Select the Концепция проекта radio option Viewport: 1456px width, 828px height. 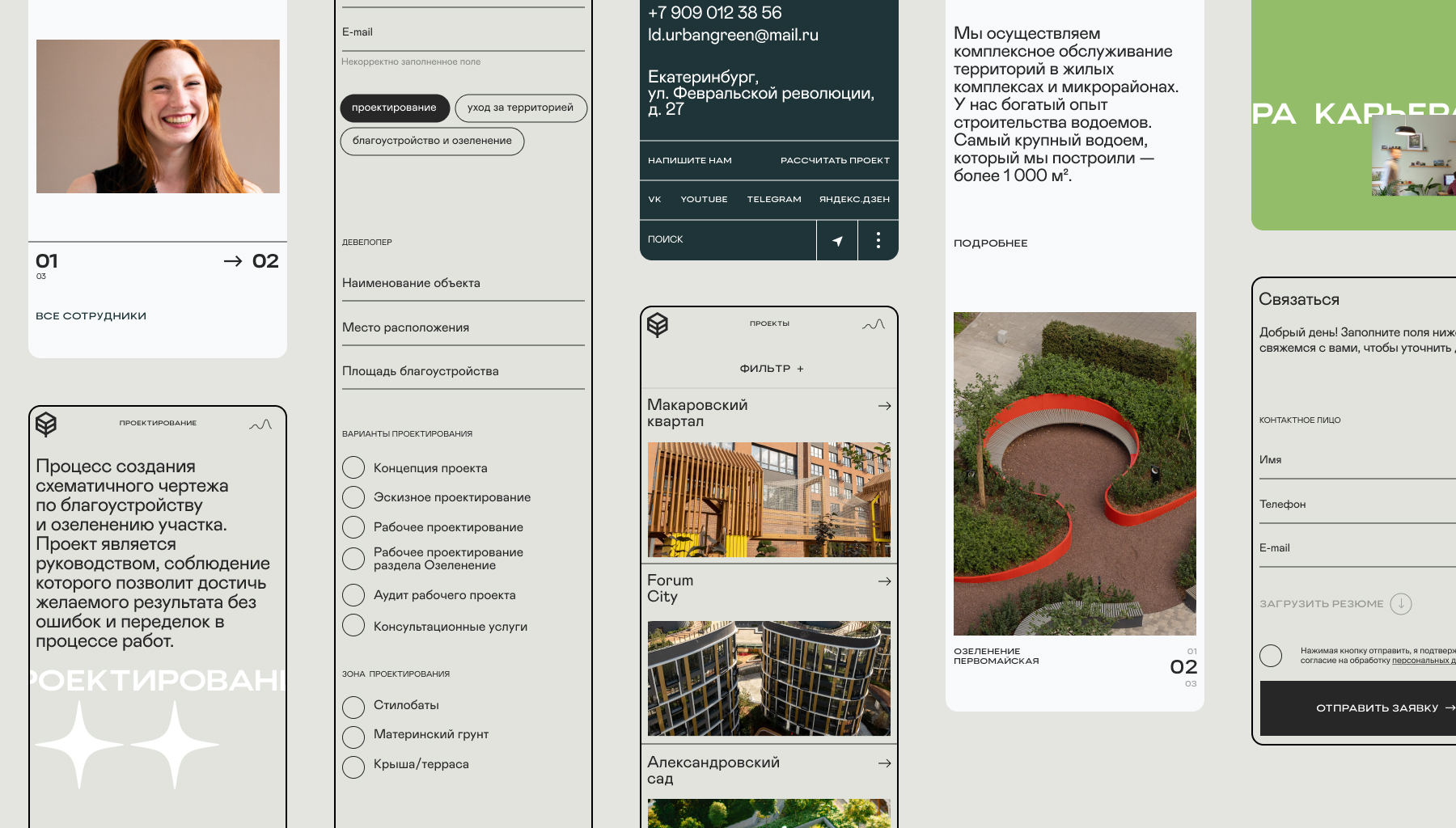(353, 468)
